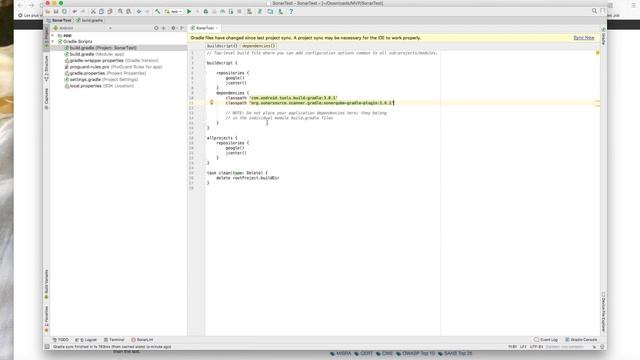Click the com.android.tools.build classpath line
The width and height of the screenshot is (640, 360).
pos(281,98)
